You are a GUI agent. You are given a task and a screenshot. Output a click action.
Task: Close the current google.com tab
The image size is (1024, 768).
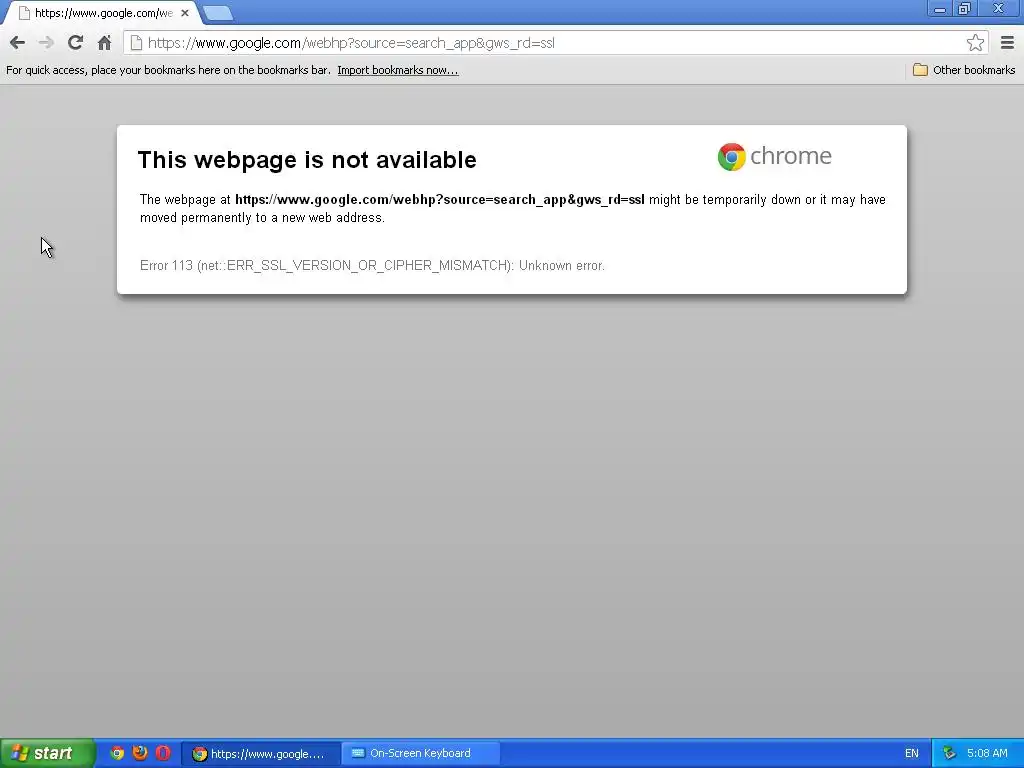(185, 13)
